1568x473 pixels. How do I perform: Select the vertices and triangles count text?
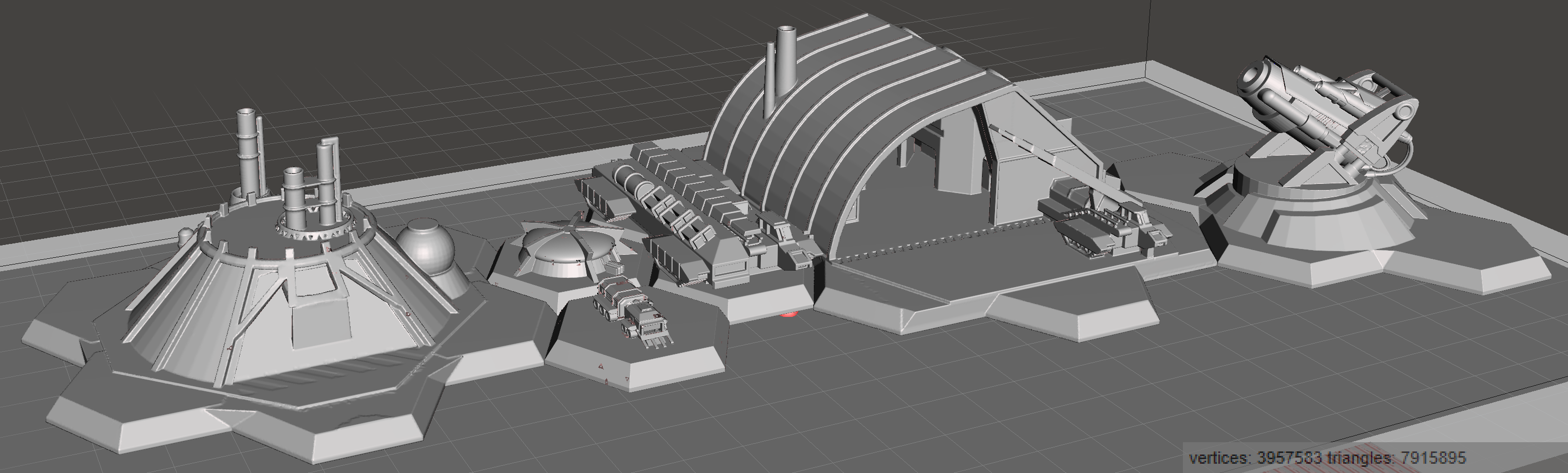pos(1327,457)
